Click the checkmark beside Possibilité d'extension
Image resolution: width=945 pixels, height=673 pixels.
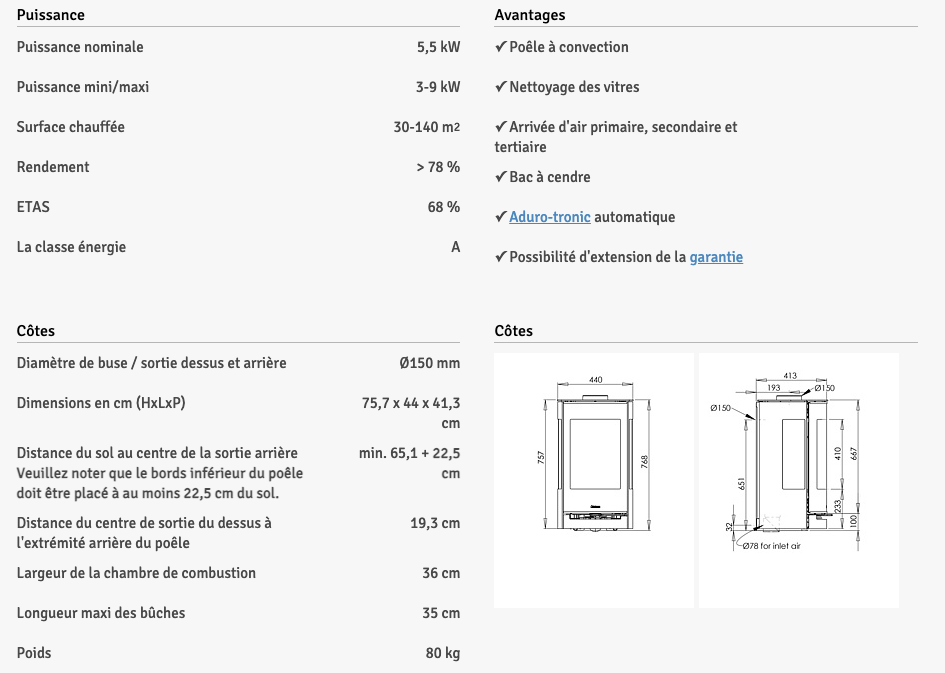pos(501,257)
